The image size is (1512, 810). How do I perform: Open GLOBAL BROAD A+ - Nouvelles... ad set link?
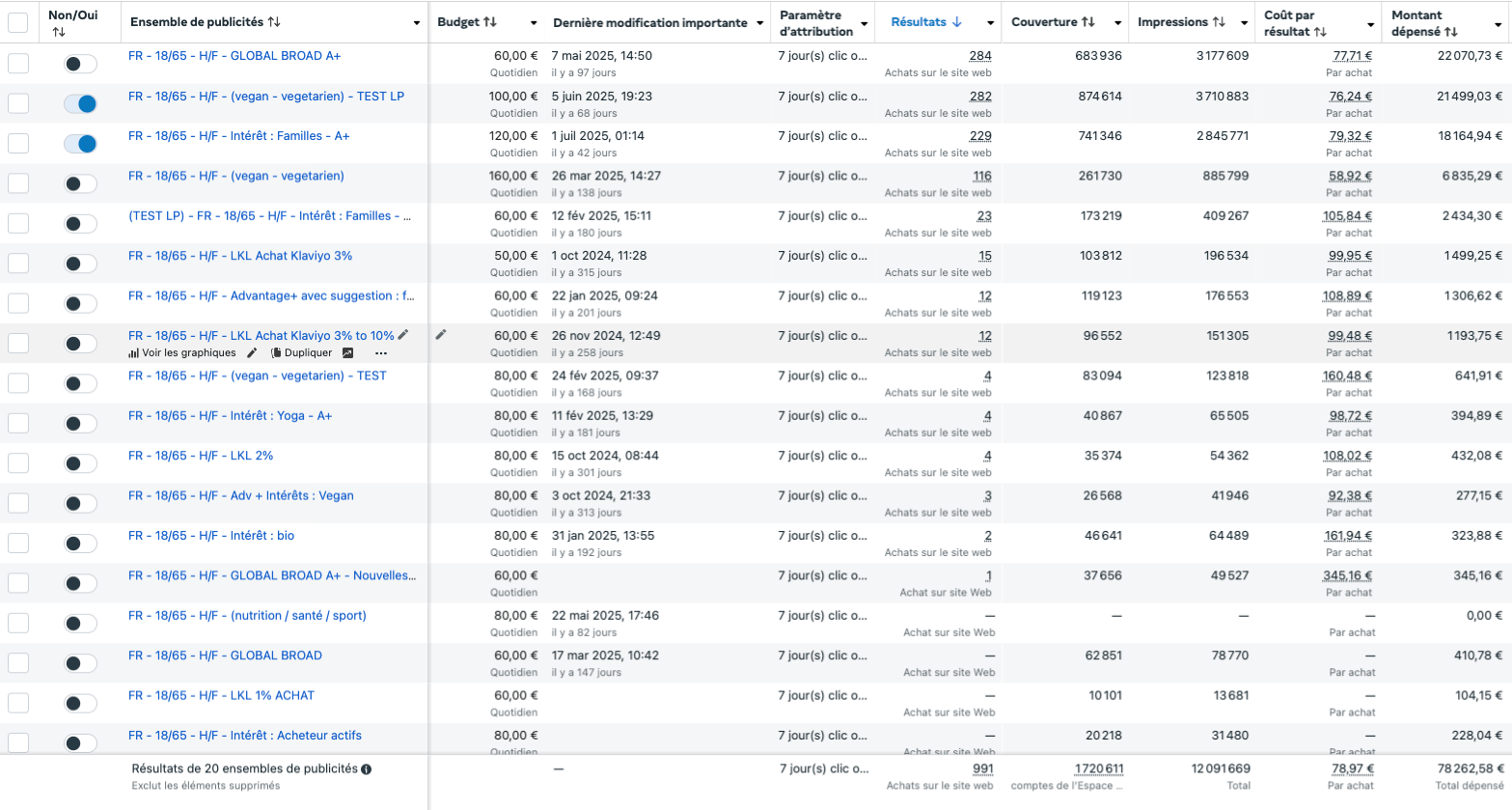click(272, 575)
